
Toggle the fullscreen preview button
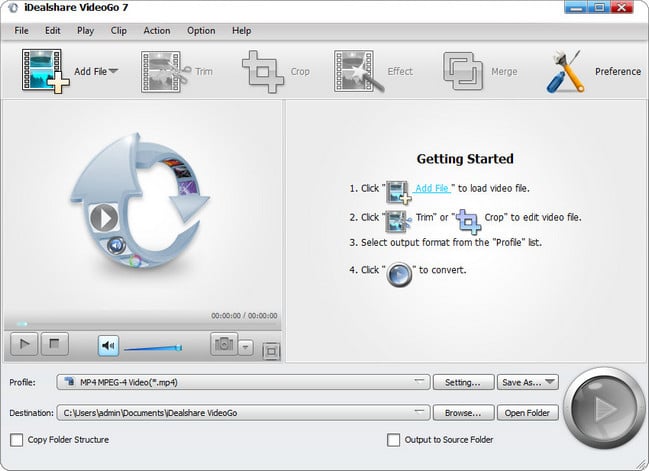(270, 351)
